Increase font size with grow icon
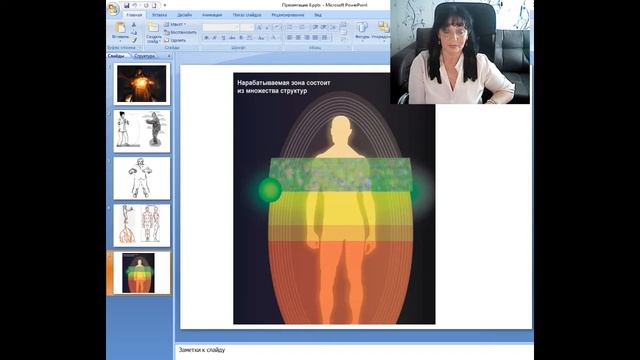 [x=259, y=27]
